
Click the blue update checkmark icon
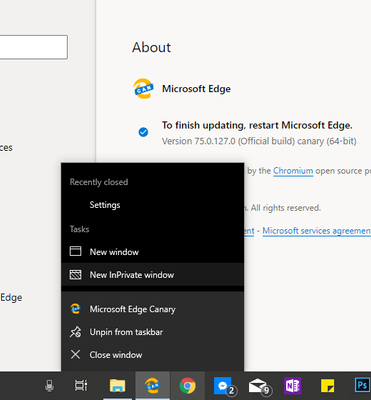click(x=143, y=132)
